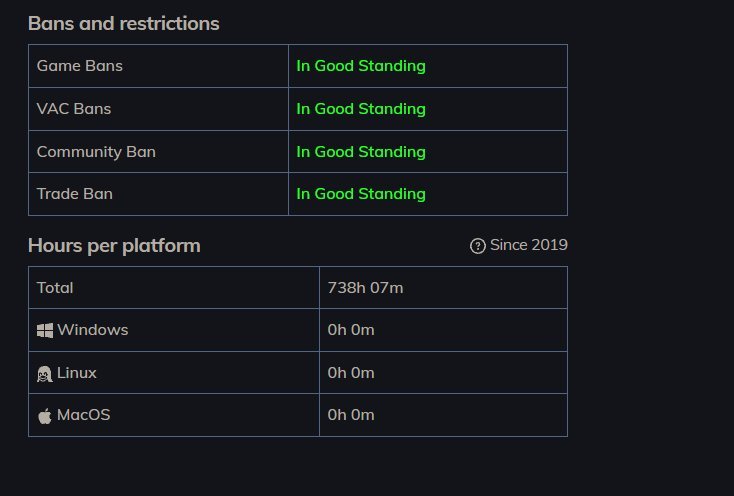This screenshot has width=734, height=496.
Task: Click the Windows logo icon
Action: (x=45, y=330)
